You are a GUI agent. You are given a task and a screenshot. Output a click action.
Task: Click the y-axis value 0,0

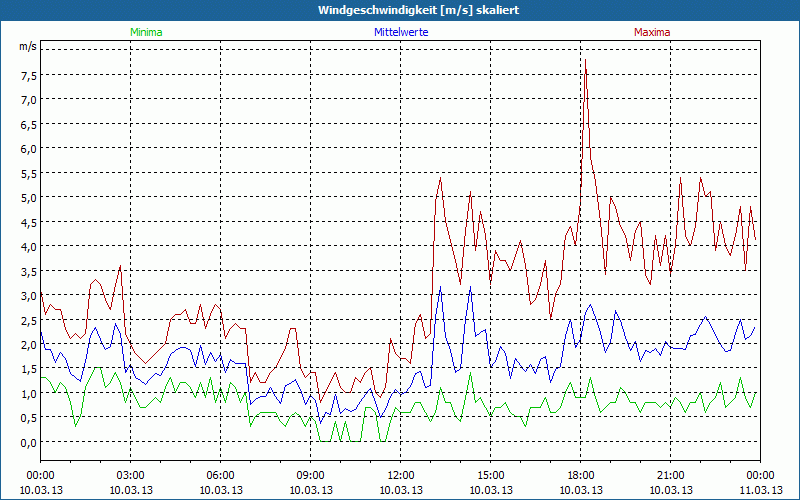coord(29,443)
